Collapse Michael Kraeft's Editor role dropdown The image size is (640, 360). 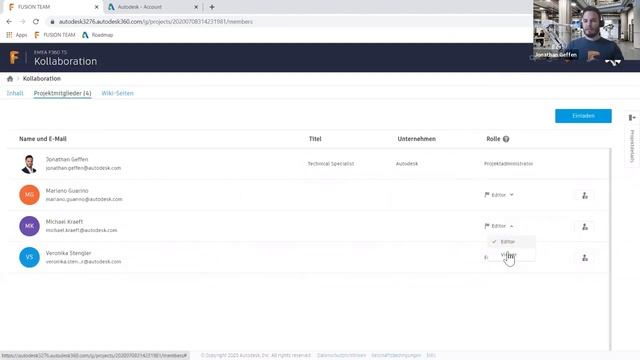coord(499,226)
